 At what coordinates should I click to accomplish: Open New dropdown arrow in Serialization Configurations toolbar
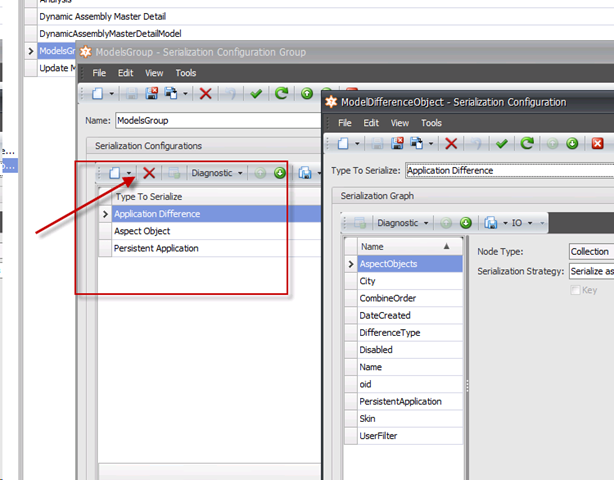(x=129, y=173)
